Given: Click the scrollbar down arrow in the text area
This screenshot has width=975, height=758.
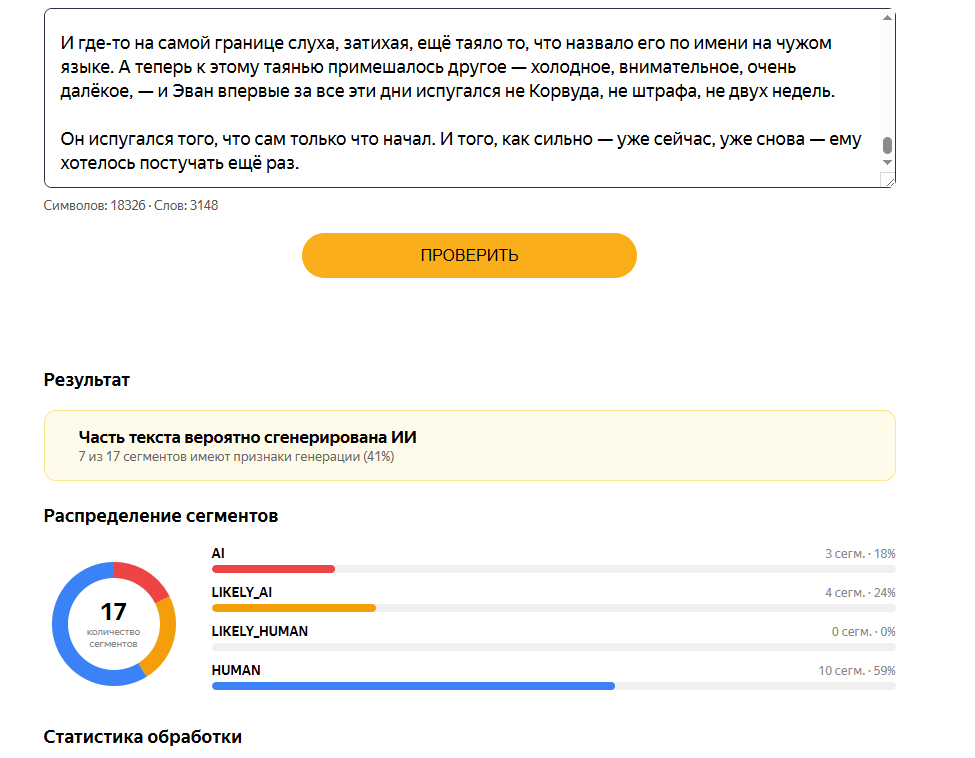Looking at the screenshot, I should point(887,162).
